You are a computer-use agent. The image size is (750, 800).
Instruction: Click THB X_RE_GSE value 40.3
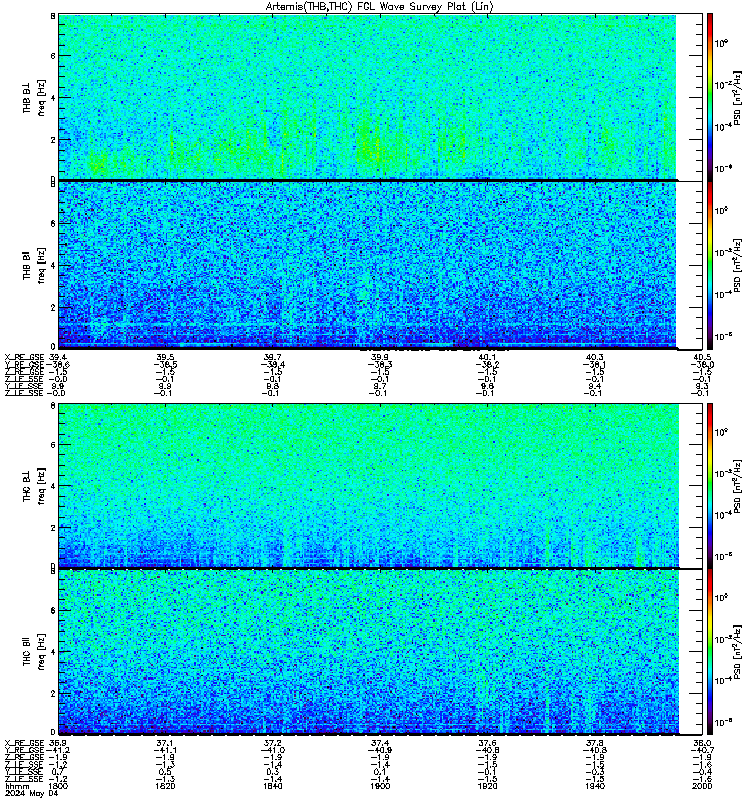[x=594, y=357]
